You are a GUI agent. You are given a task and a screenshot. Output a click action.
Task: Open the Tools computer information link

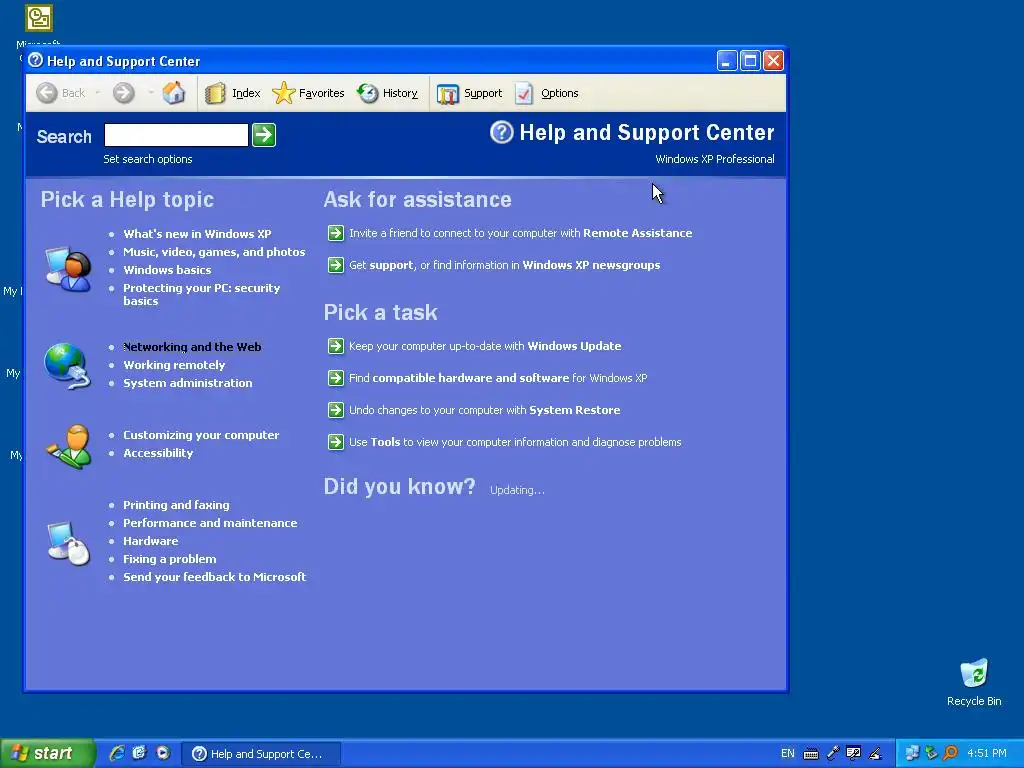point(515,442)
